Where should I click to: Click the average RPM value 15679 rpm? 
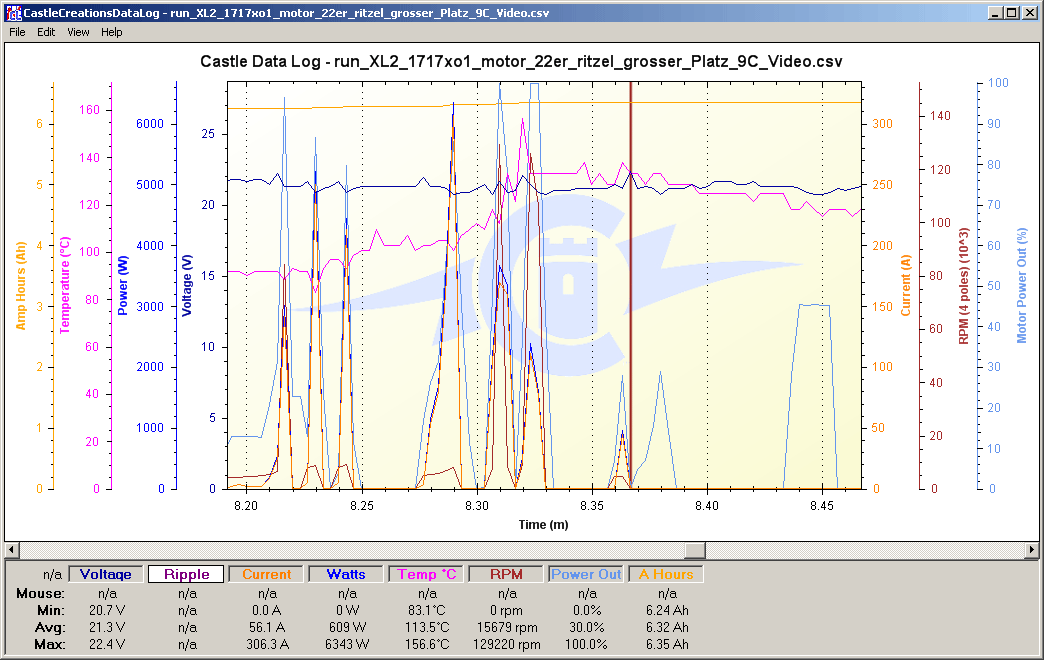click(x=507, y=627)
